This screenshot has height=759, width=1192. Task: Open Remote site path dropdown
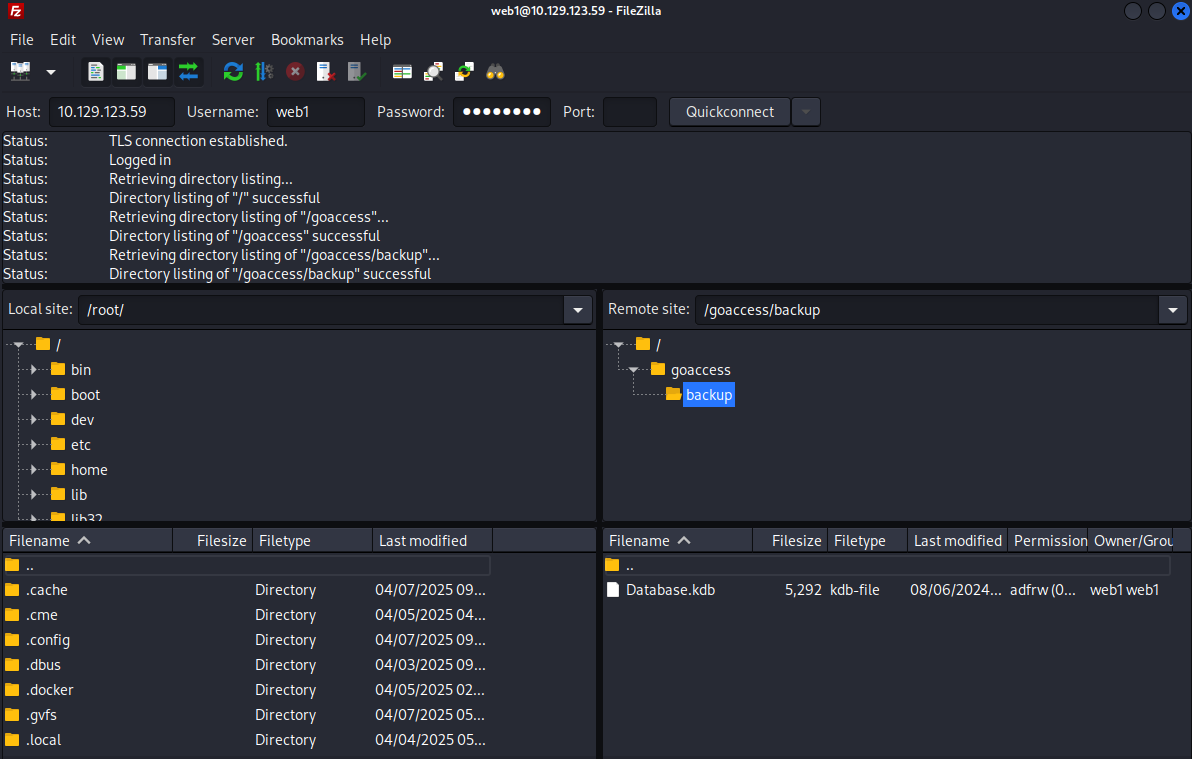(x=1173, y=310)
